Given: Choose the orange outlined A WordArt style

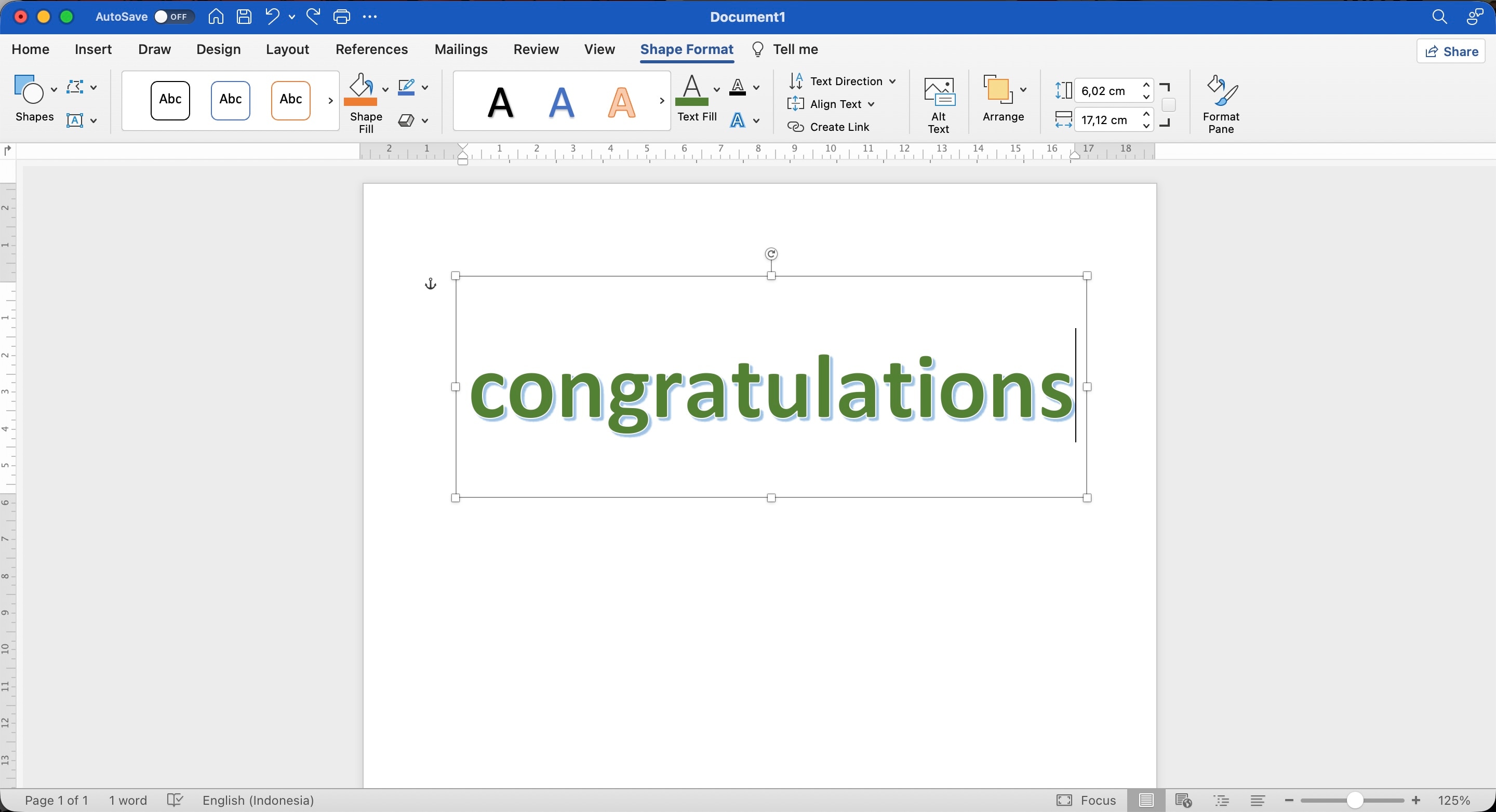Looking at the screenshot, I should (x=621, y=102).
